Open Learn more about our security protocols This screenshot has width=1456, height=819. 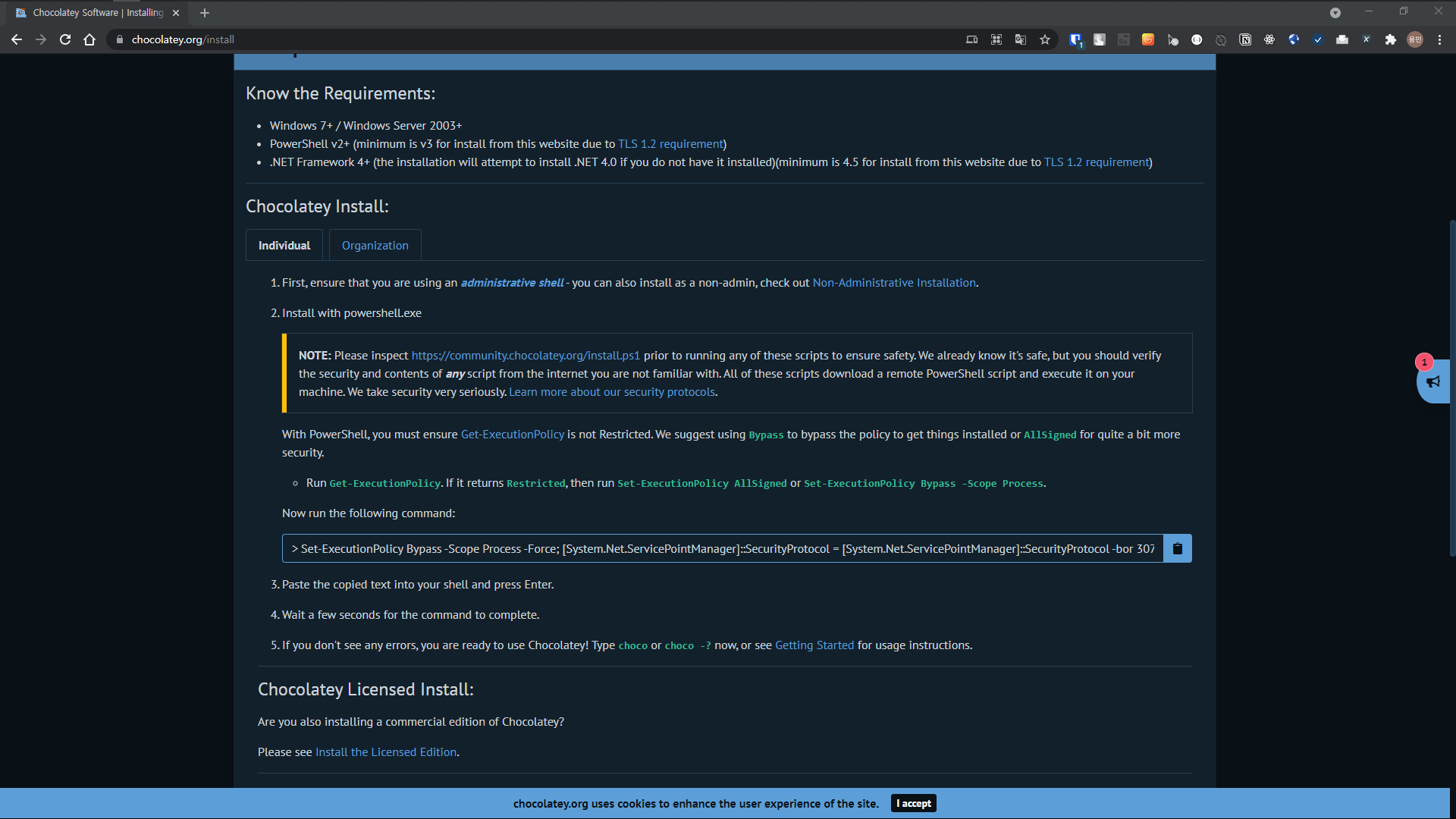coord(612,392)
